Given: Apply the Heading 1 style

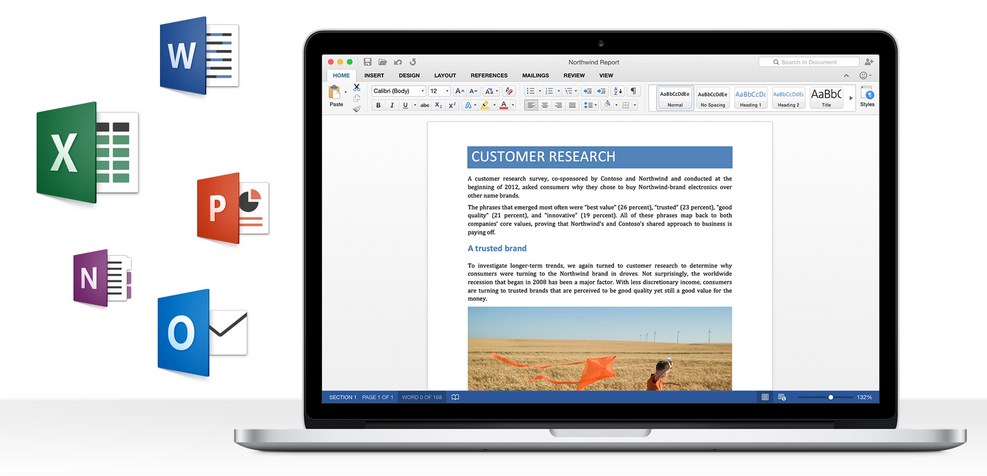Looking at the screenshot, I should pyautogui.click(x=751, y=98).
